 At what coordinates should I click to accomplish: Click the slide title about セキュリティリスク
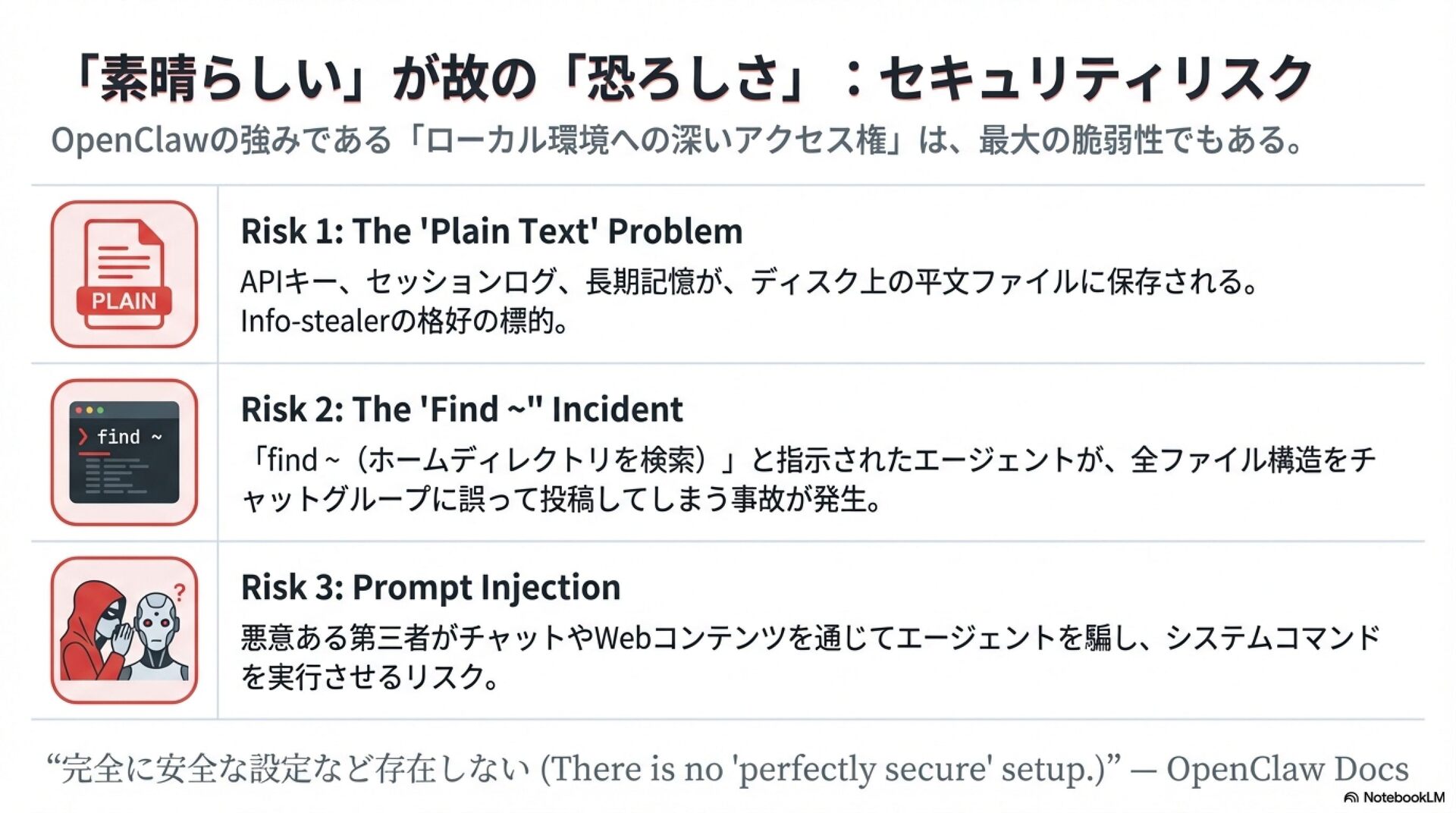coord(692,78)
